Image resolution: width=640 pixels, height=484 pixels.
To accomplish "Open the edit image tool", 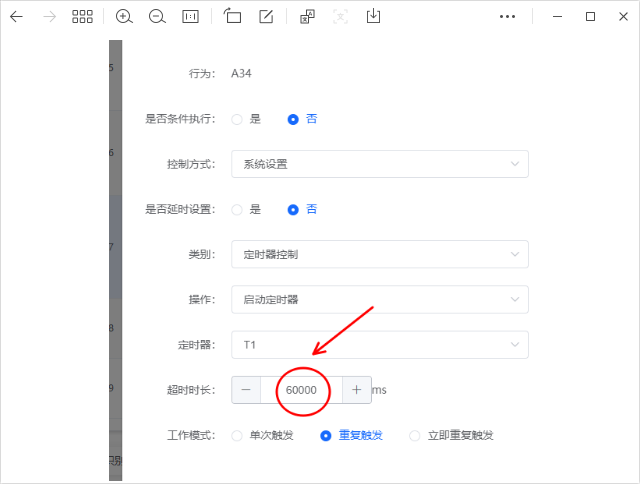I will [x=266, y=16].
